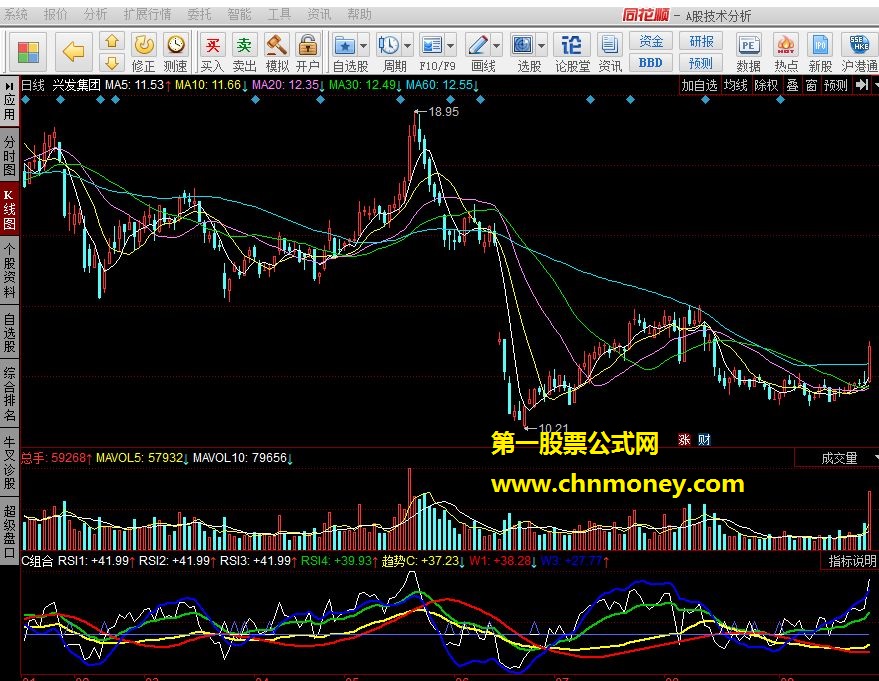This screenshot has height=681, width=879.
Task: Click the 预测 button in the toolbar
Action: point(701,63)
